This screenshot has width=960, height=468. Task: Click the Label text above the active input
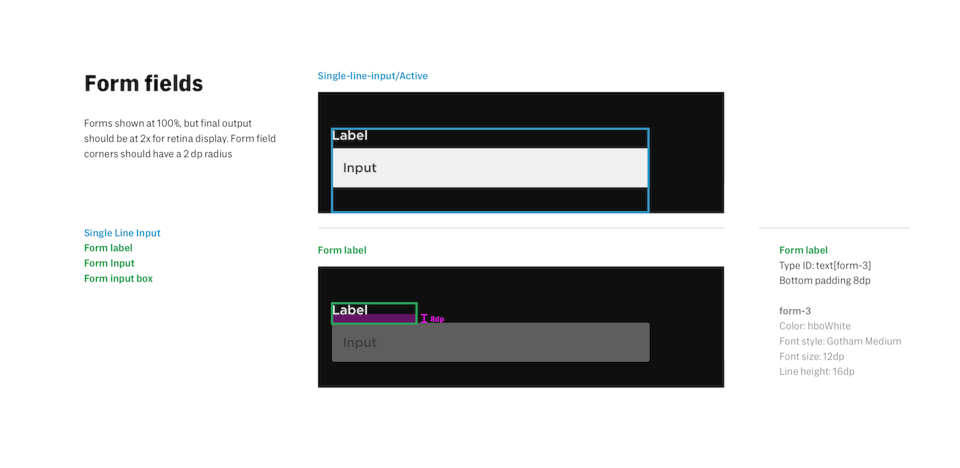(350, 136)
